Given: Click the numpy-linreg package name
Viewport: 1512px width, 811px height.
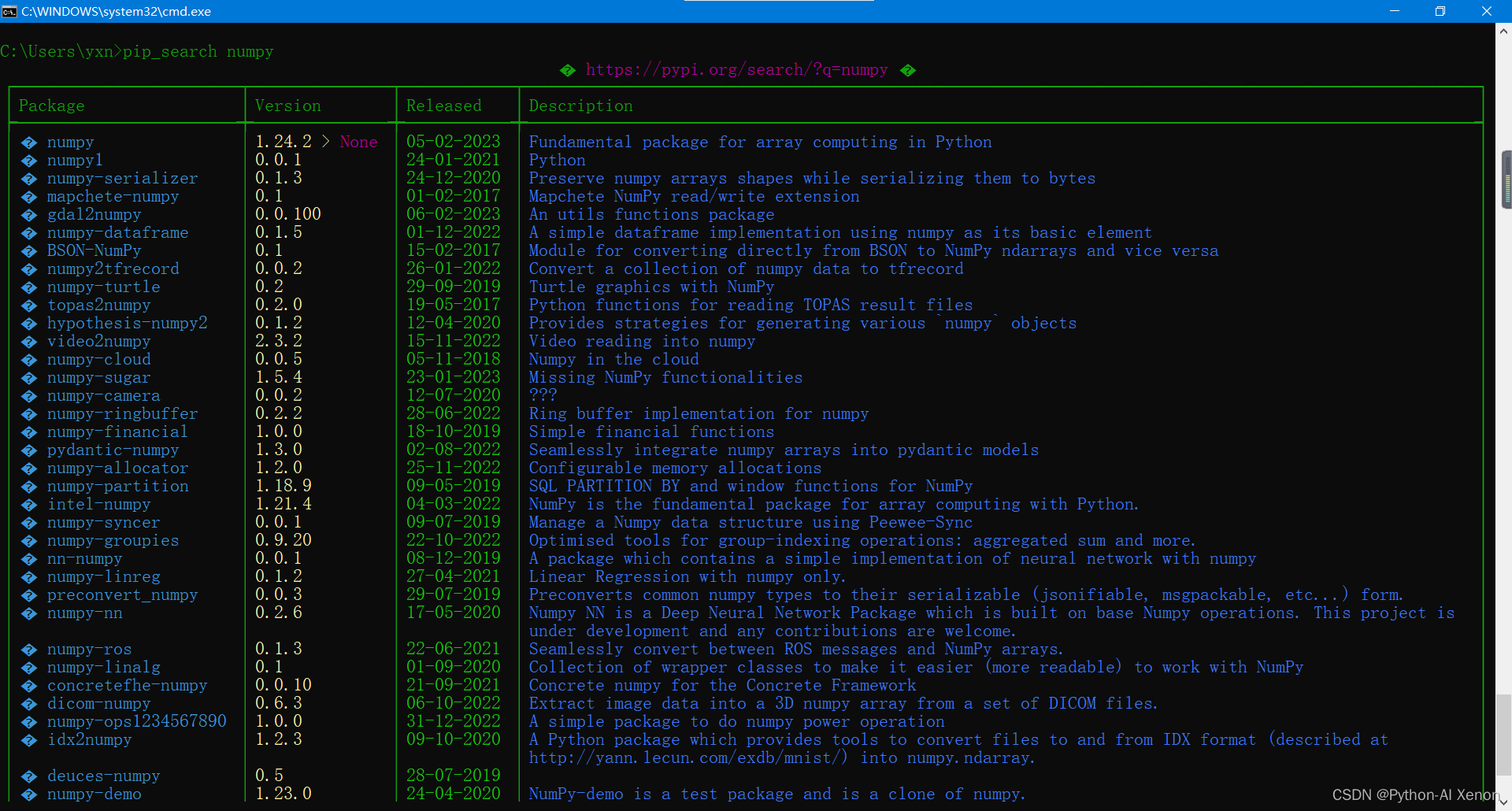Looking at the screenshot, I should click(104, 576).
